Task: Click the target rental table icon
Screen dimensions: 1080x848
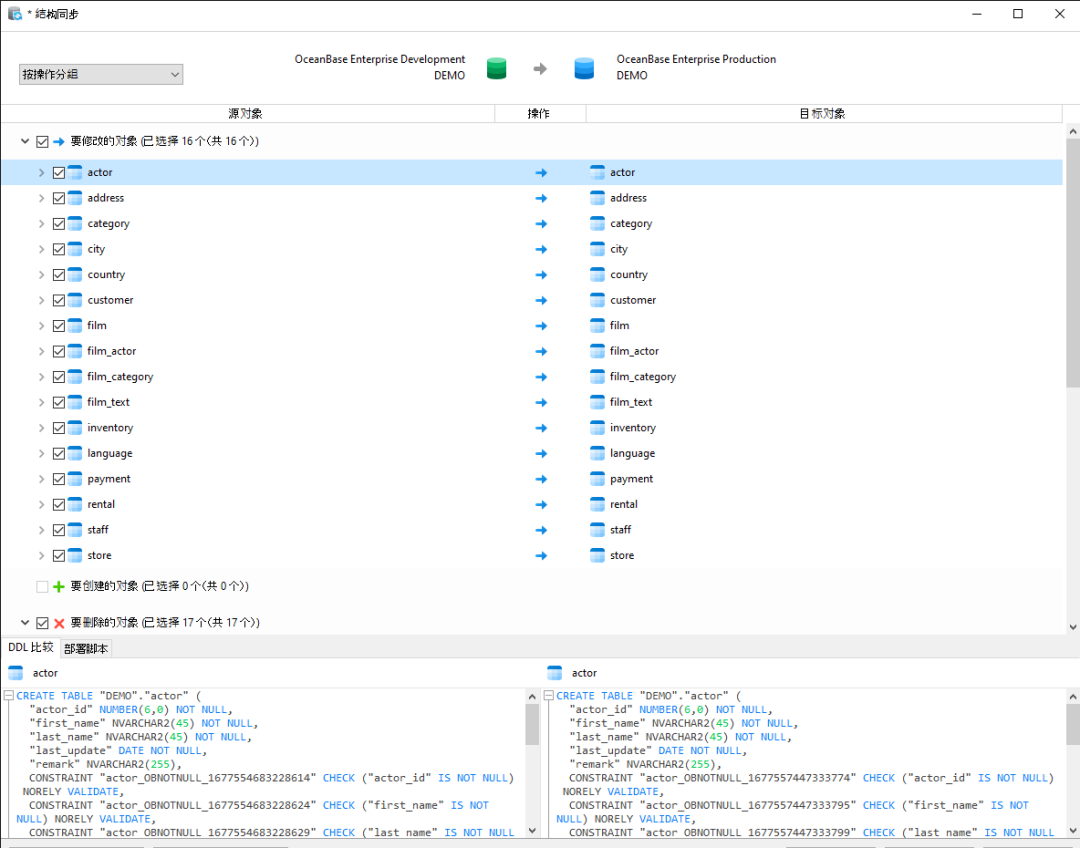Action: tap(597, 504)
